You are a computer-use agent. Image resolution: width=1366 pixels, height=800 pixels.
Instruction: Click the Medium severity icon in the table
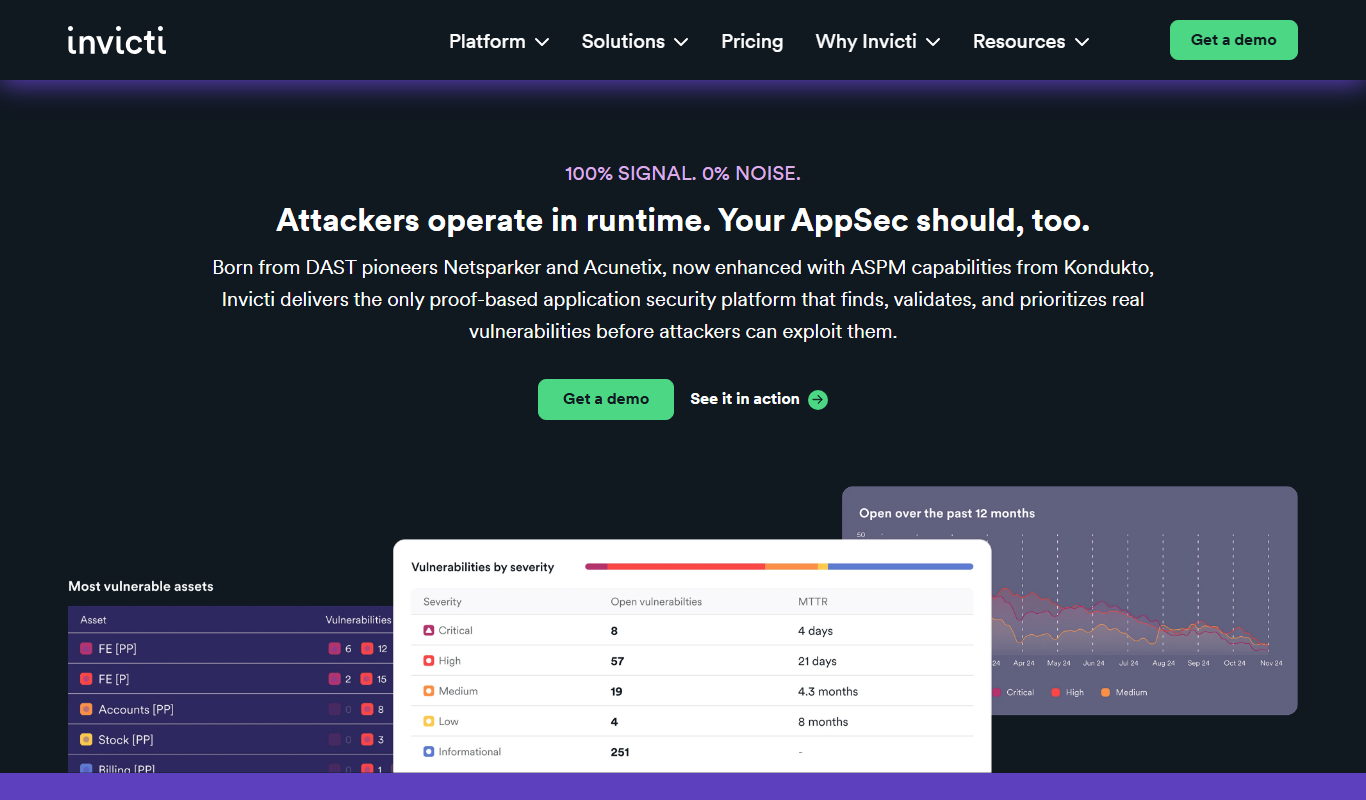429,691
